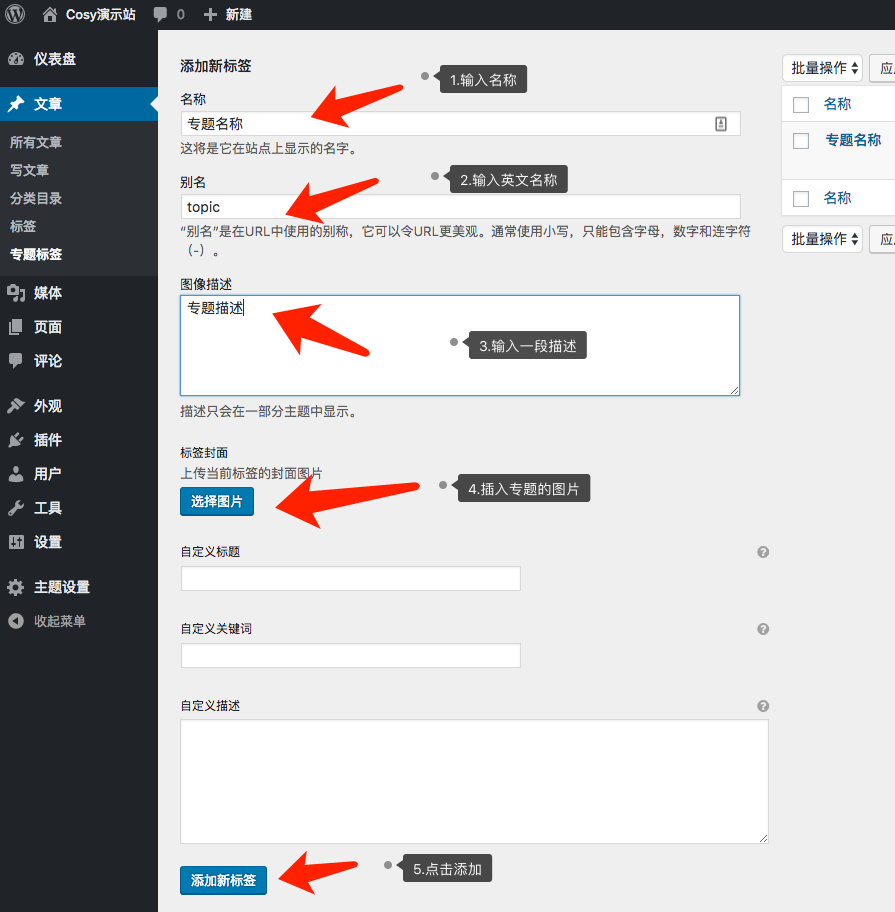Click the plus icon next to 新建
The height and width of the screenshot is (912, 895).
210,15
